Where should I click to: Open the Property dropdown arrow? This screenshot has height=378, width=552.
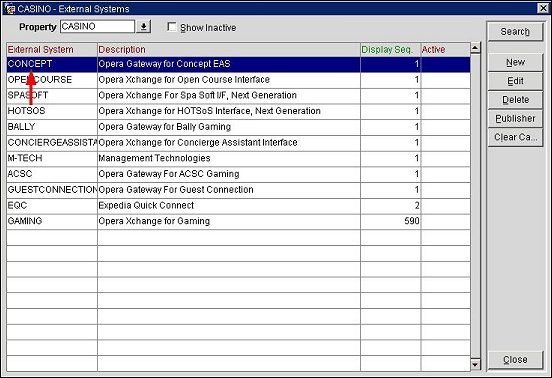point(144,27)
